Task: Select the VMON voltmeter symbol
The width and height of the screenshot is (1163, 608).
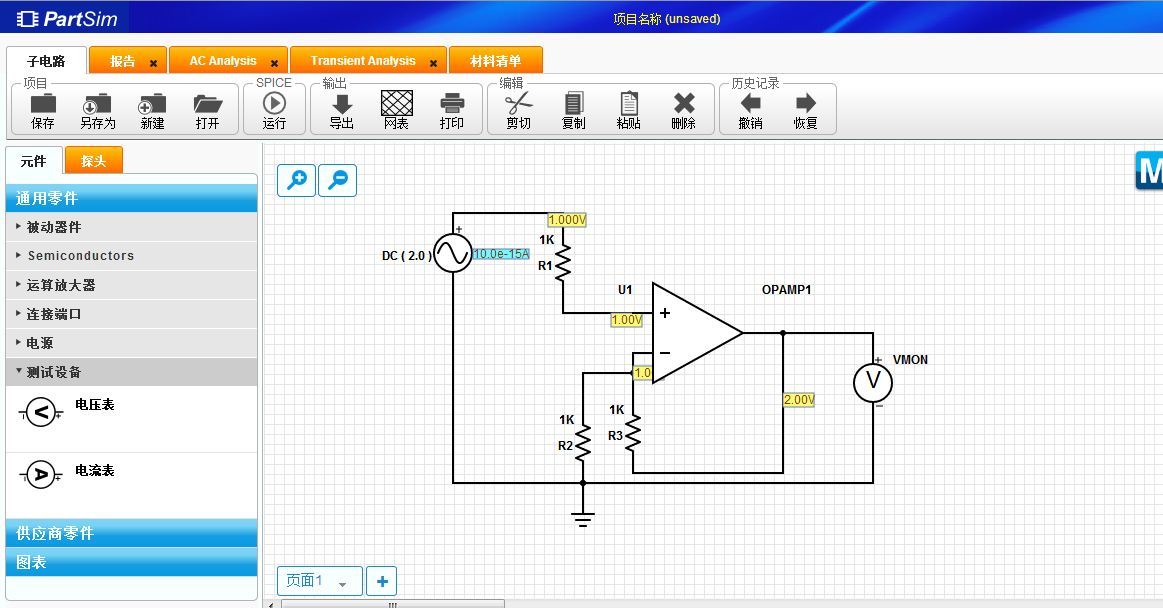Action: 873,382
